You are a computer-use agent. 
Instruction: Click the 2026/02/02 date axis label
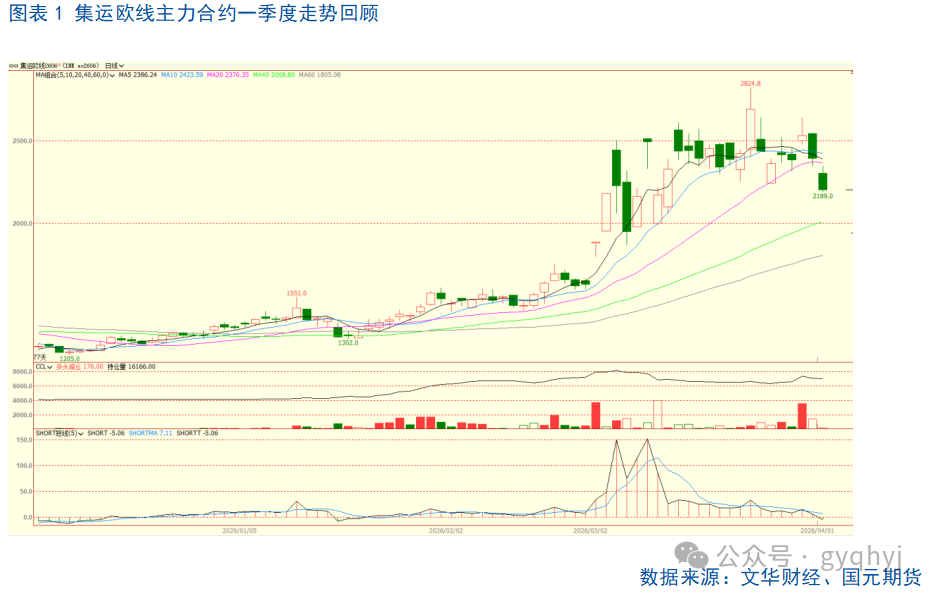(445, 531)
